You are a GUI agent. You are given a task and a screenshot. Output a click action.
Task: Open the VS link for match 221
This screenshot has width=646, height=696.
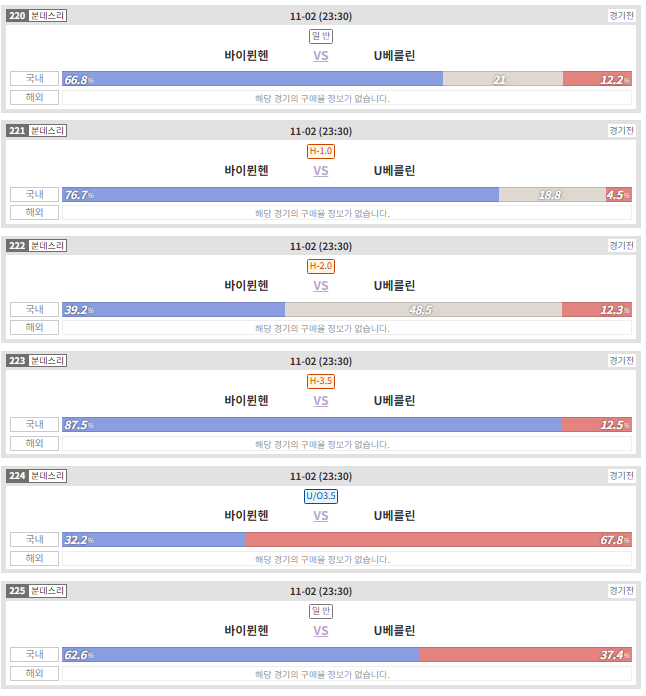tap(321, 171)
